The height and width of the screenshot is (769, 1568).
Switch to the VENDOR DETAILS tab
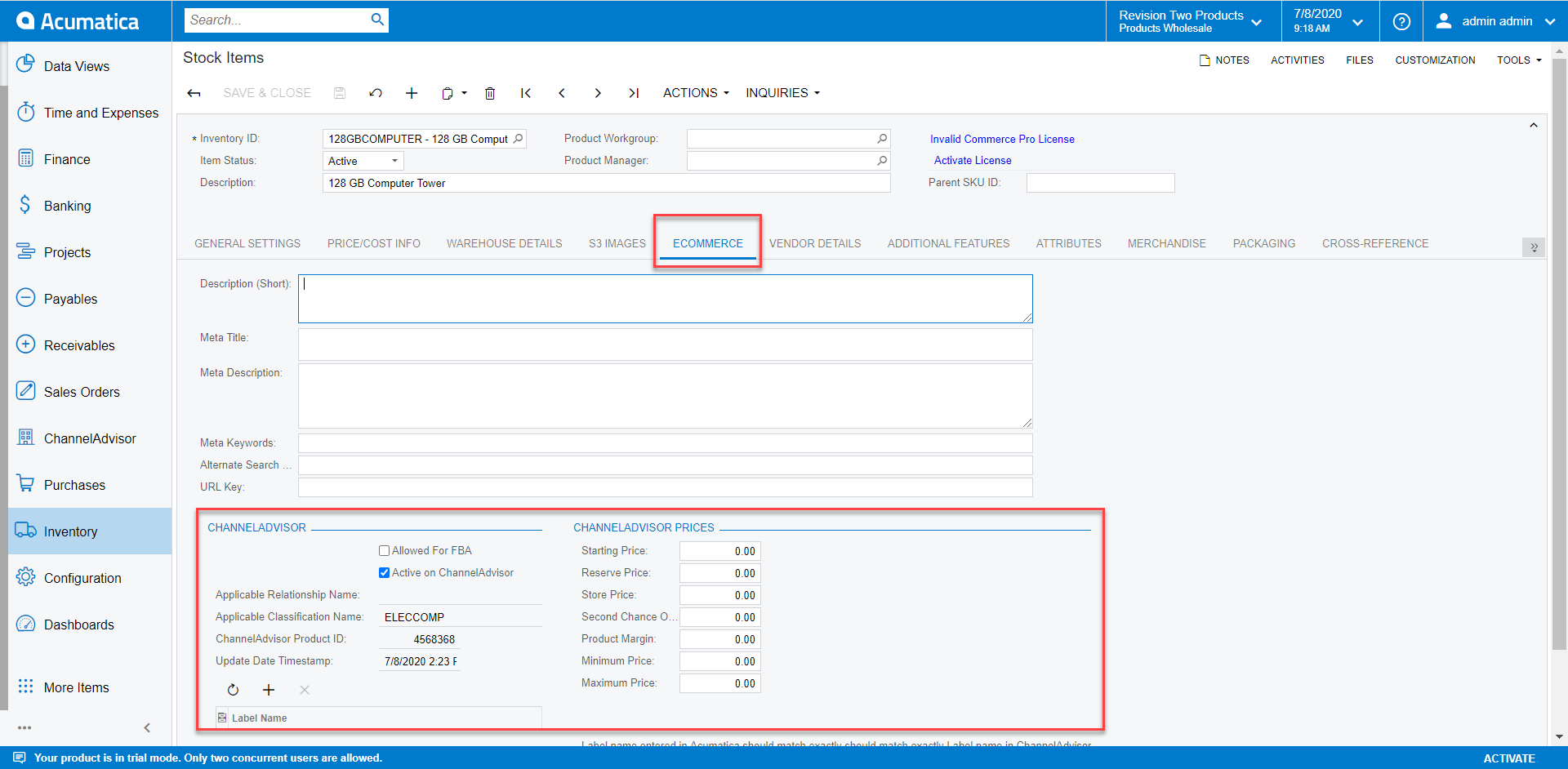[815, 243]
